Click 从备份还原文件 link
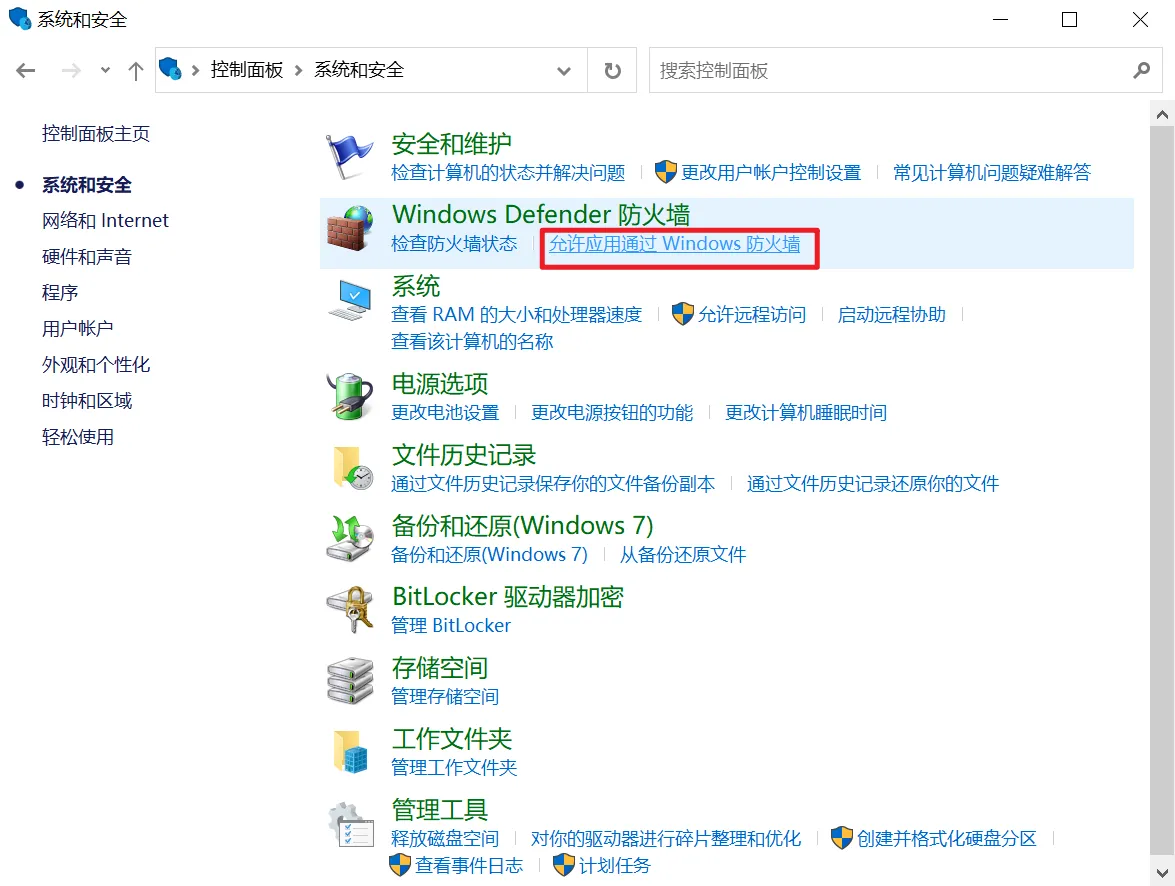The height and width of the screenshot is (886, 1175). [683, 555]
